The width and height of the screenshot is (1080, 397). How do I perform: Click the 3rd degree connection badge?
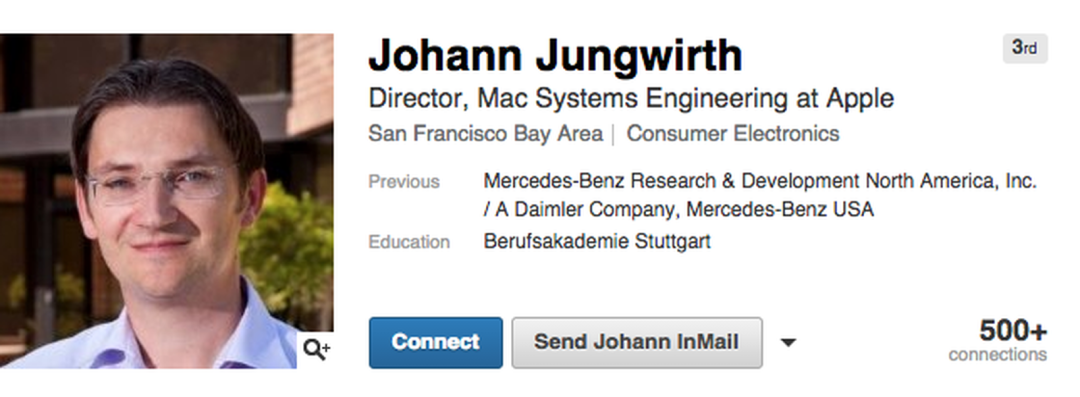(x=1025, y=48)
